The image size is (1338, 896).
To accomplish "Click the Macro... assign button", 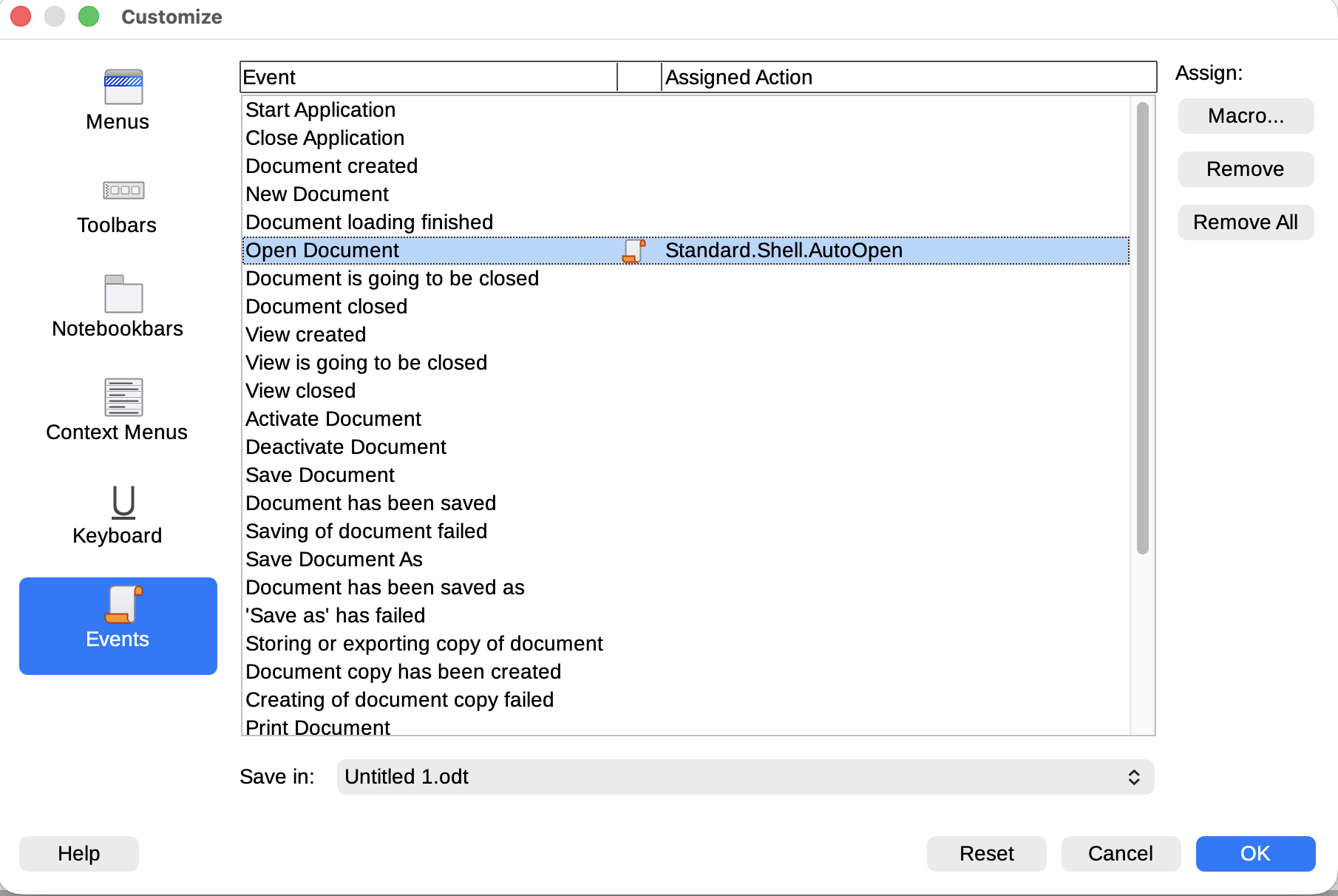I will pos(1245,116).
